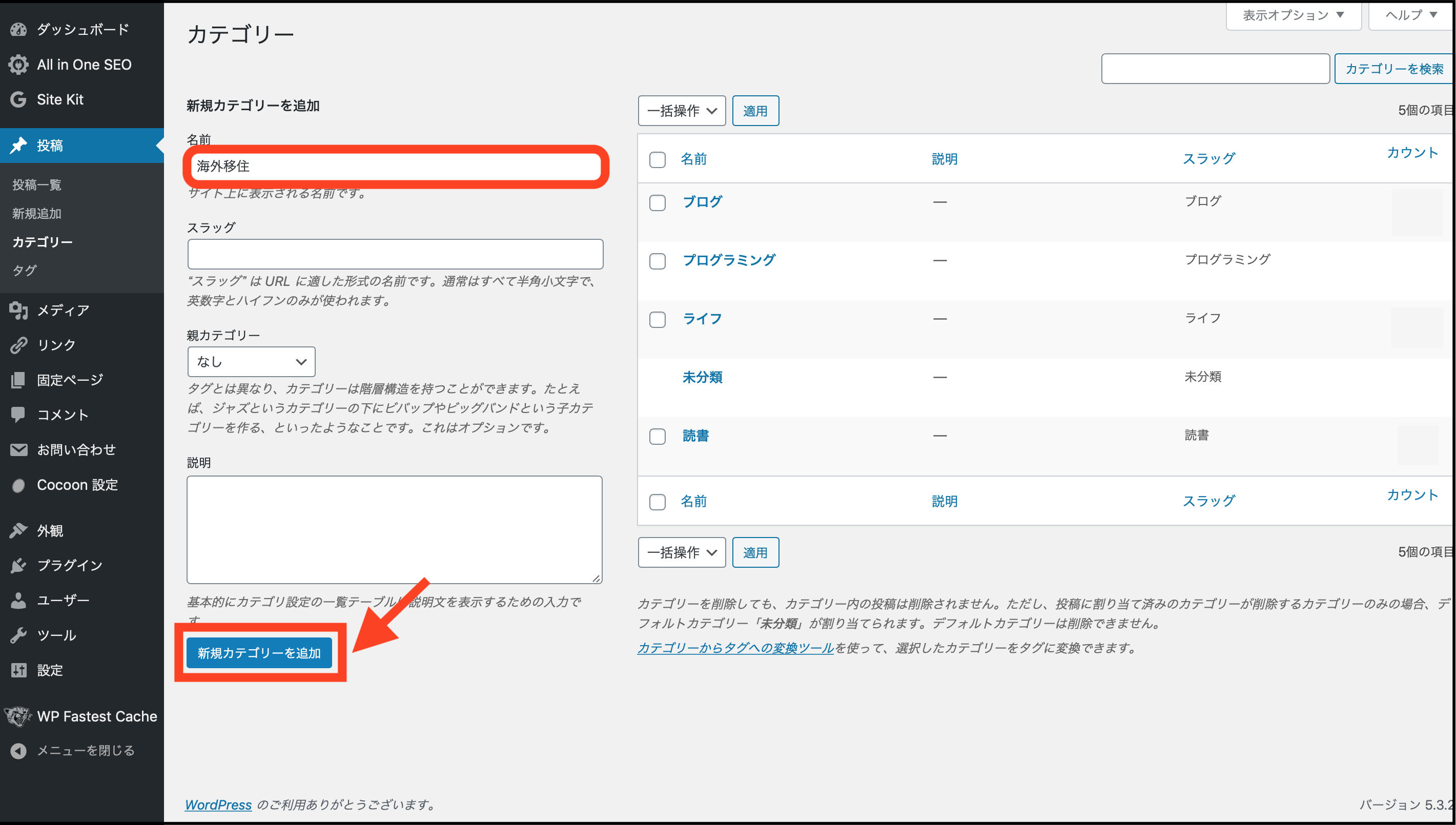Open the top 一括操作 bulk actions dropdown

click(x=682, y=111)
